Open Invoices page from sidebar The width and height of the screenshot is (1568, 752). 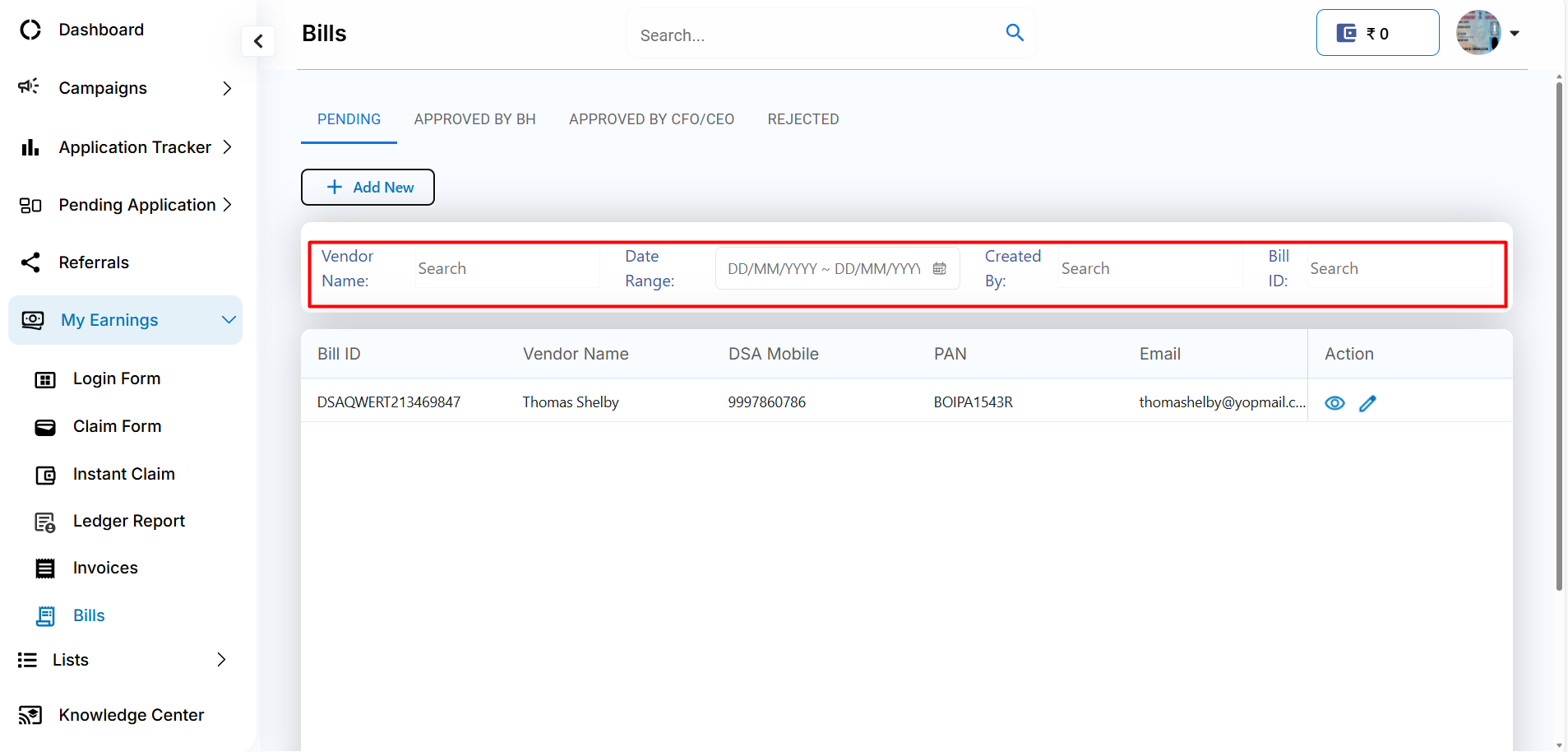click(x=105, y=568)
